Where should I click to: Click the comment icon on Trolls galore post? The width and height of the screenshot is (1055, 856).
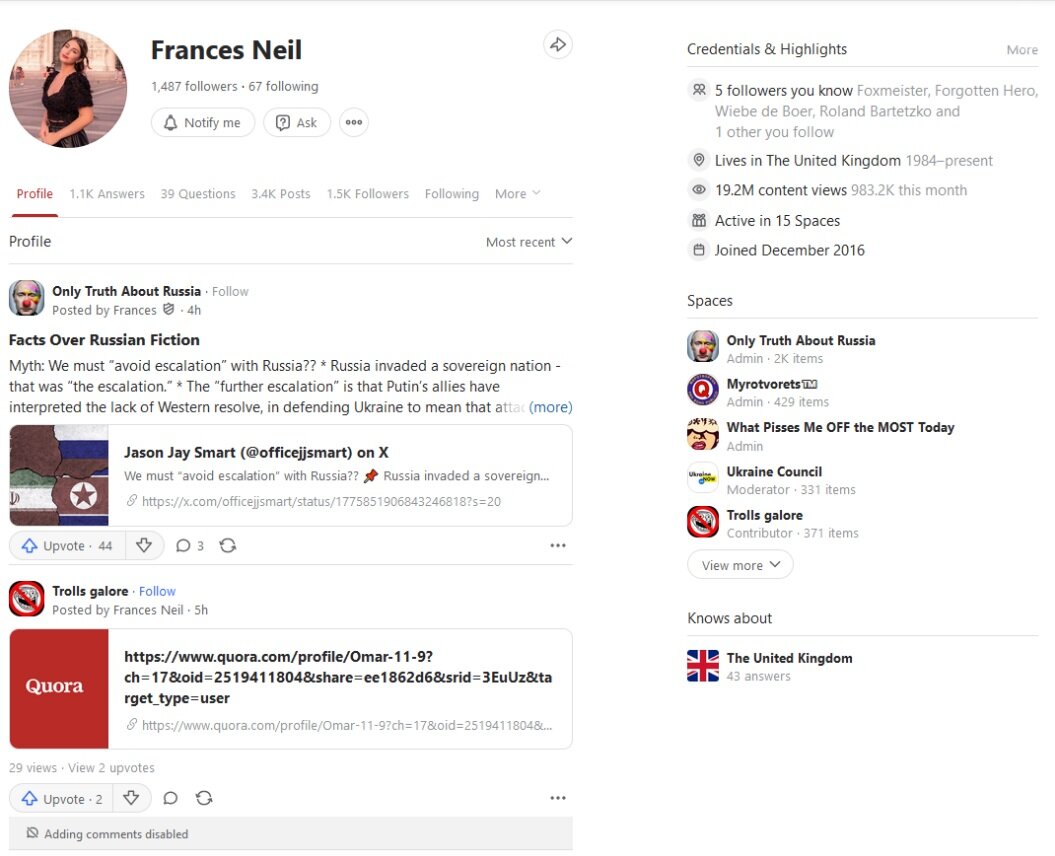tap(170, 799)
